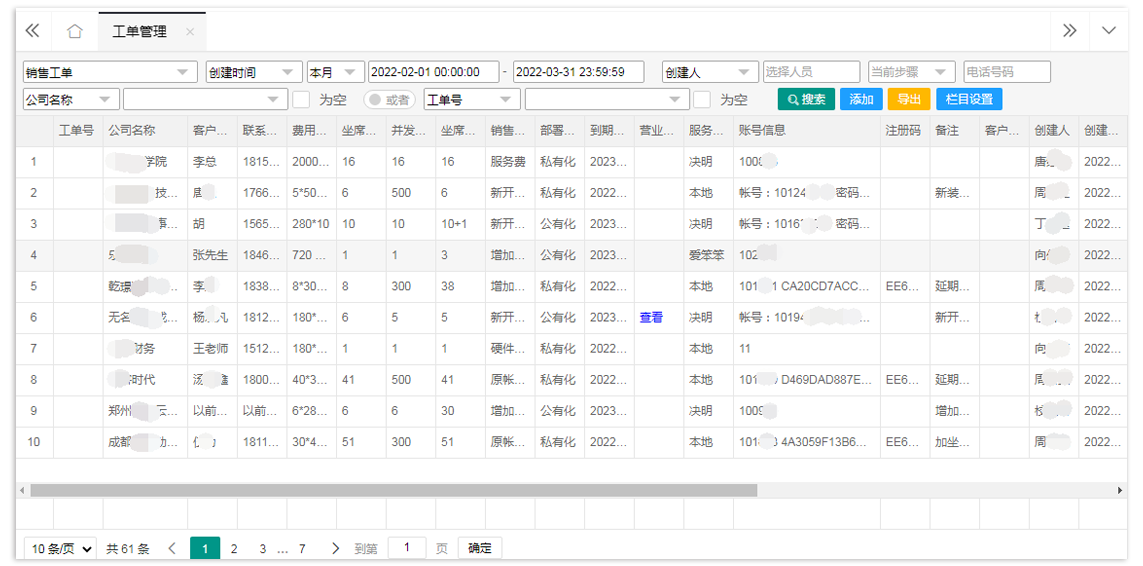Open the top-right down chevron menu
This screenshot has width=1143, height=566.
(1108, 31)
